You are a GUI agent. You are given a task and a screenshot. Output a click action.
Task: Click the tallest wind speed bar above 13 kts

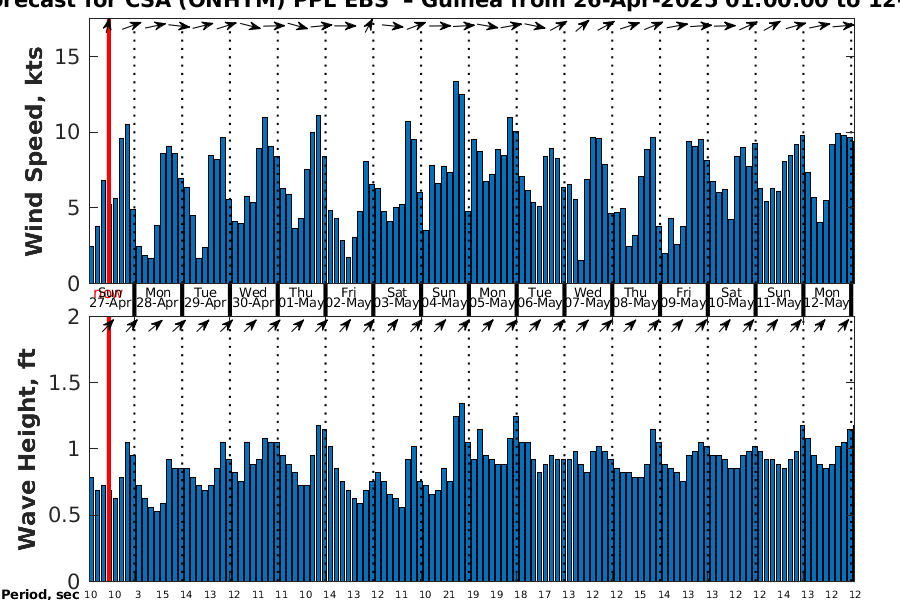[x=456, y=182]
